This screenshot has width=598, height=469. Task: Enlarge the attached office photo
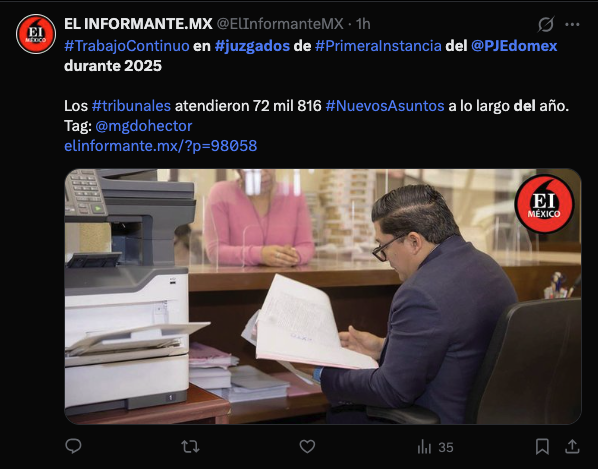[x=323, y=296]
